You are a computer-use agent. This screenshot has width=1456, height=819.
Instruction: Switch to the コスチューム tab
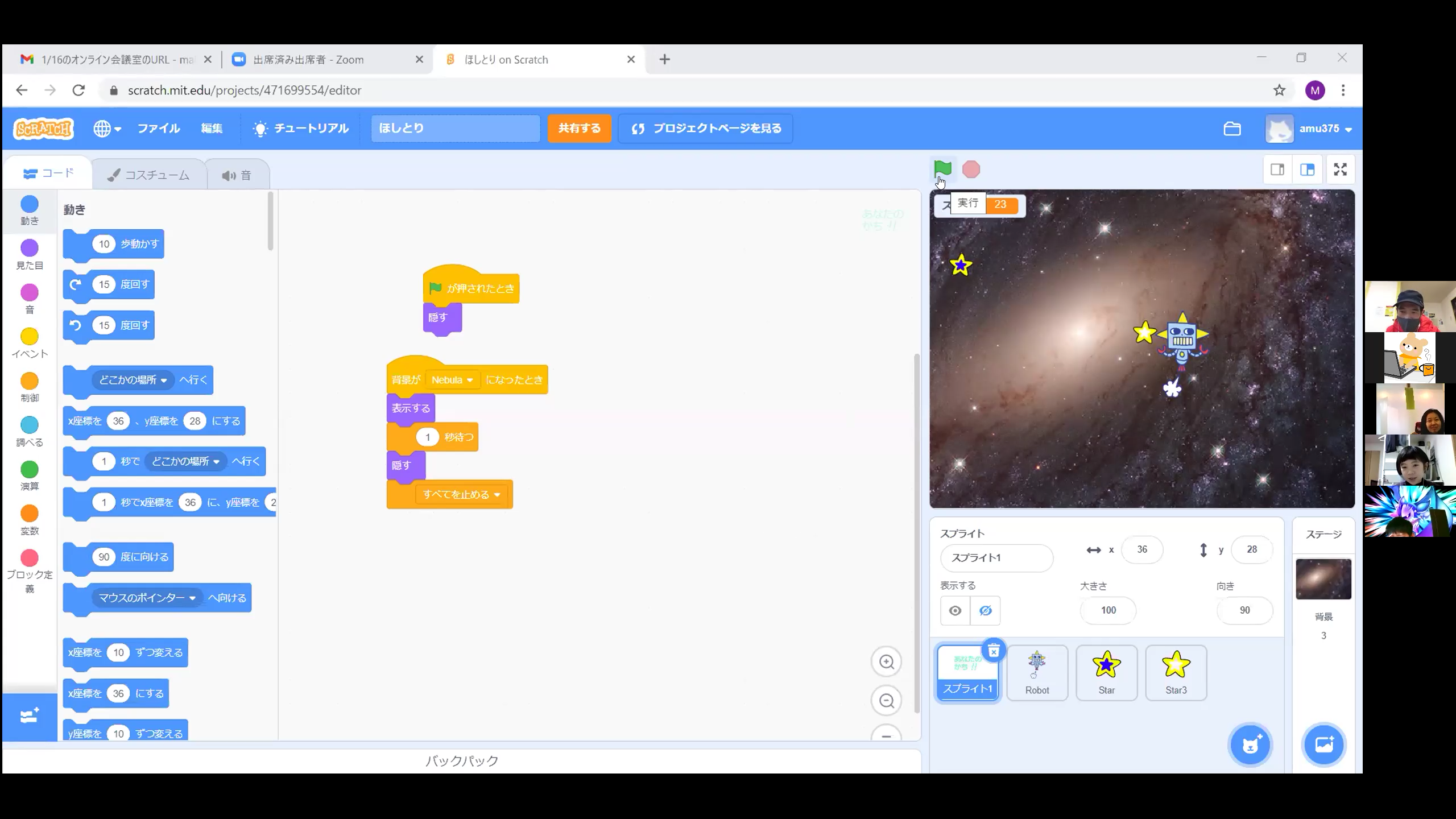[148, 175]
